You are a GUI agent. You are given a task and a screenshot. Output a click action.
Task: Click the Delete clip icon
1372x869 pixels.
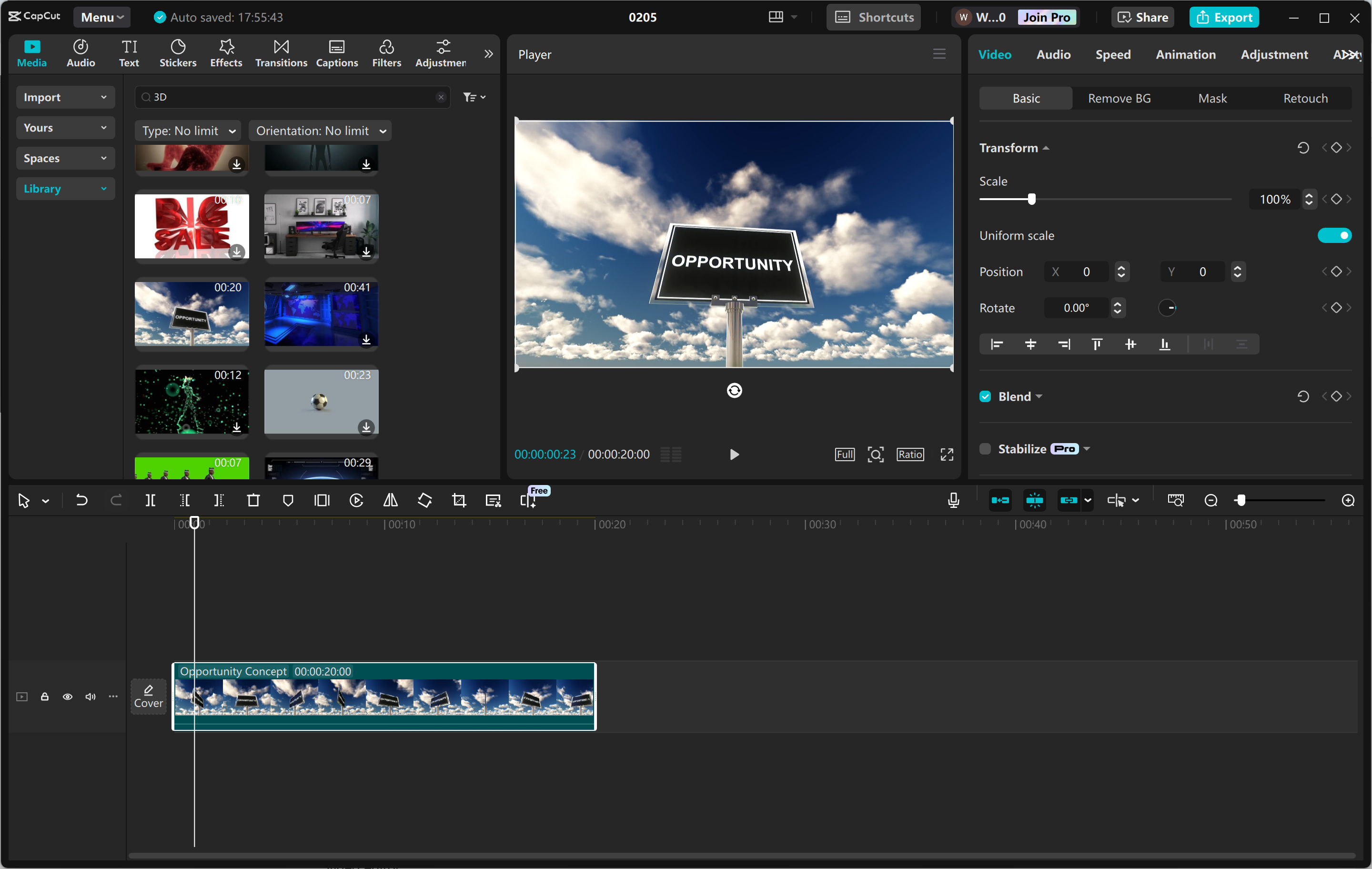pos(253,500)
